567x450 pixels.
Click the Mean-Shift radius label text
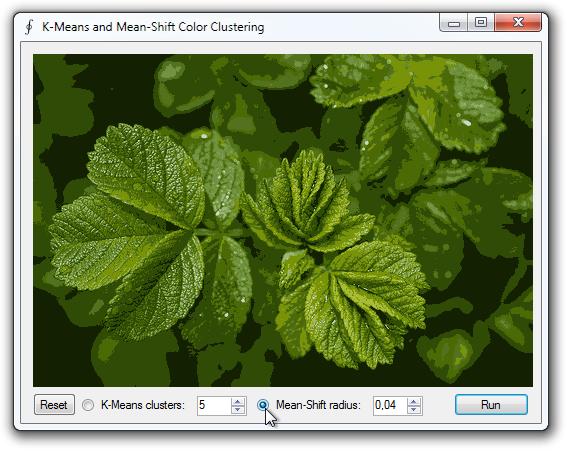(318, 405)
